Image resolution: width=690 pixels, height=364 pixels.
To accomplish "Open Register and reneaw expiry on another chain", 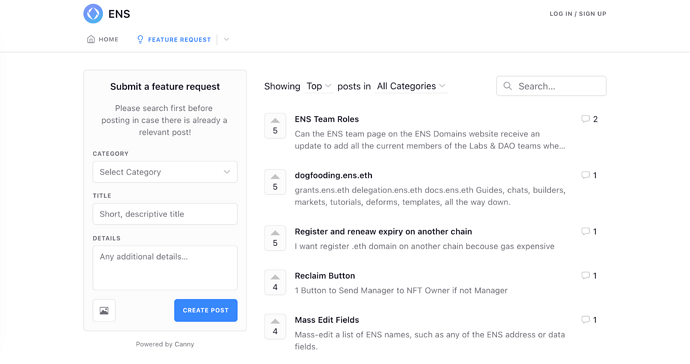I will [383, 232].
